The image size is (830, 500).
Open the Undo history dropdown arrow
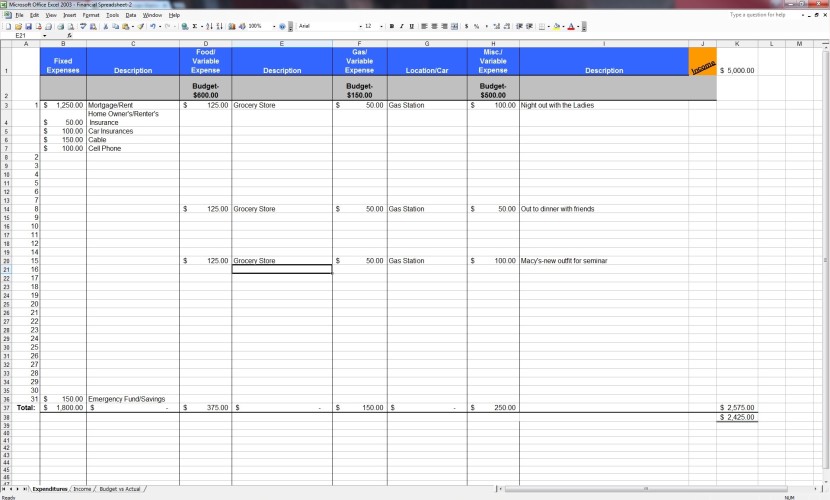(160, 26)
